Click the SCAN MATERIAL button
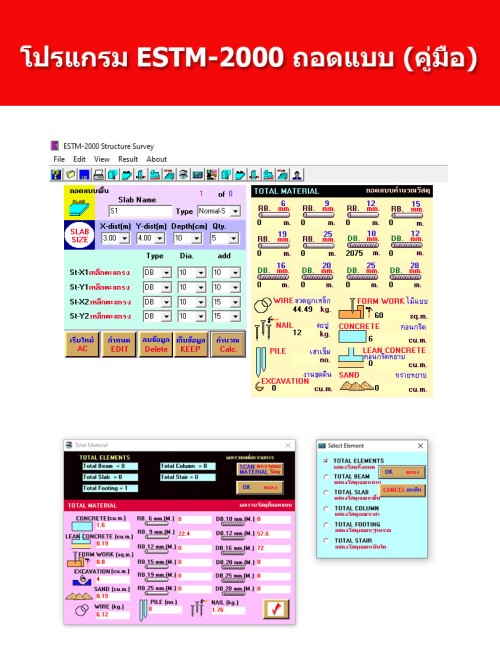 coord(260,469)
